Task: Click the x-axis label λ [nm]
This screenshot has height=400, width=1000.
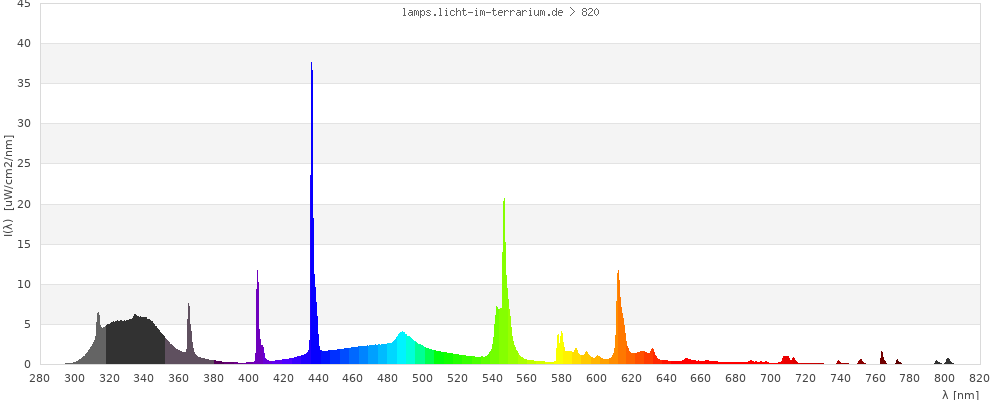Action: [x=960, y=395]
